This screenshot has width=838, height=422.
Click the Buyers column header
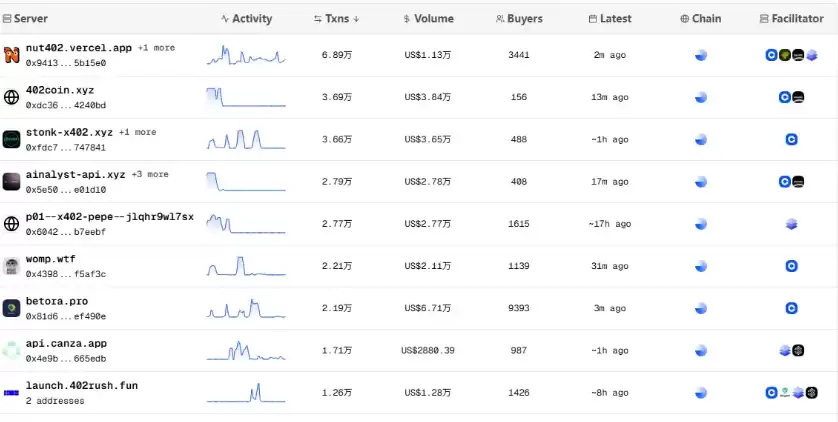pos(519,19)
